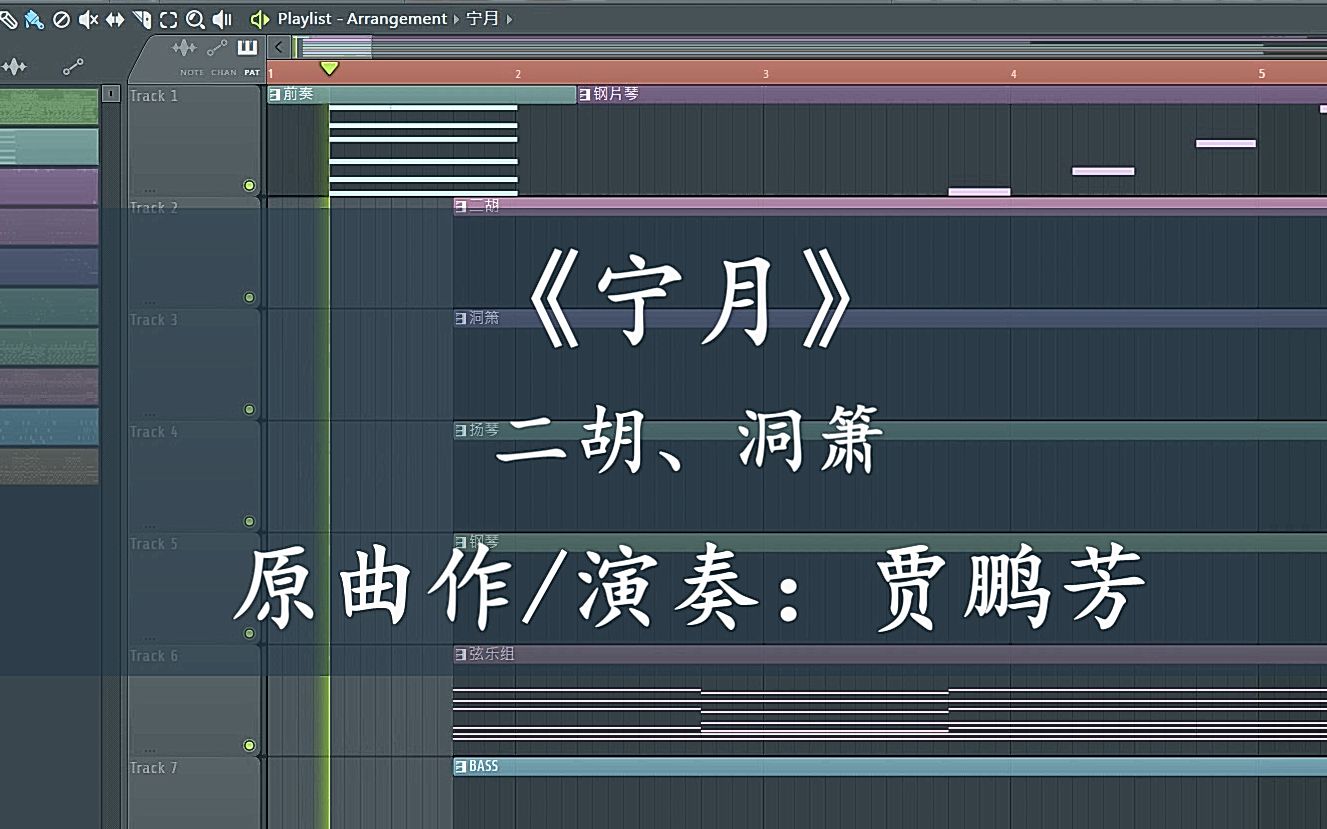Select the Paint brush tool
Image resolution: width=1327 pixels, height=829 pixels.
click(x=34, y=19)
